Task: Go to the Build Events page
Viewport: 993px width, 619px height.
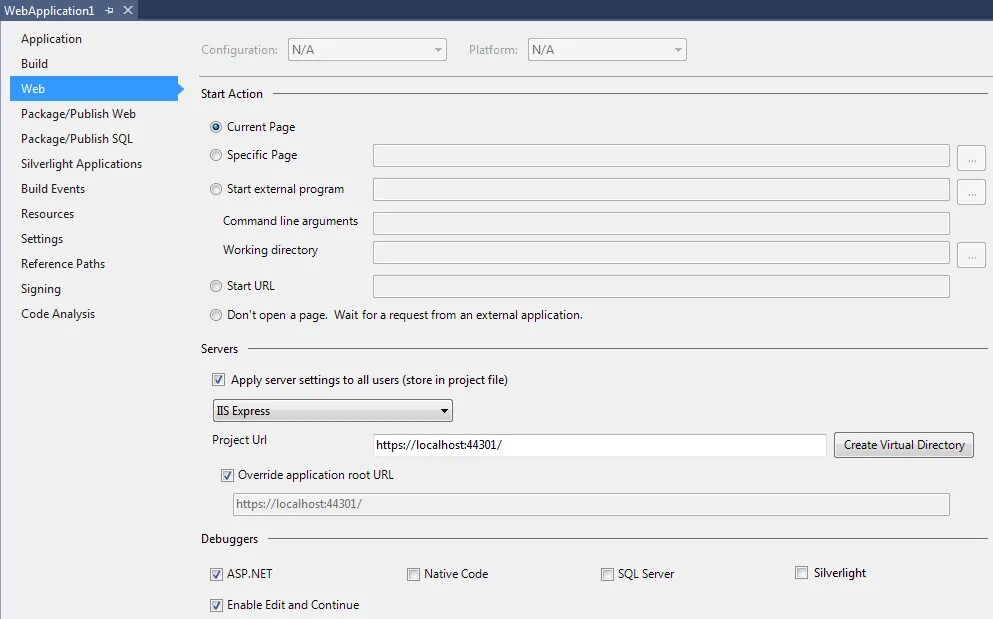Action: pos(53,189)
